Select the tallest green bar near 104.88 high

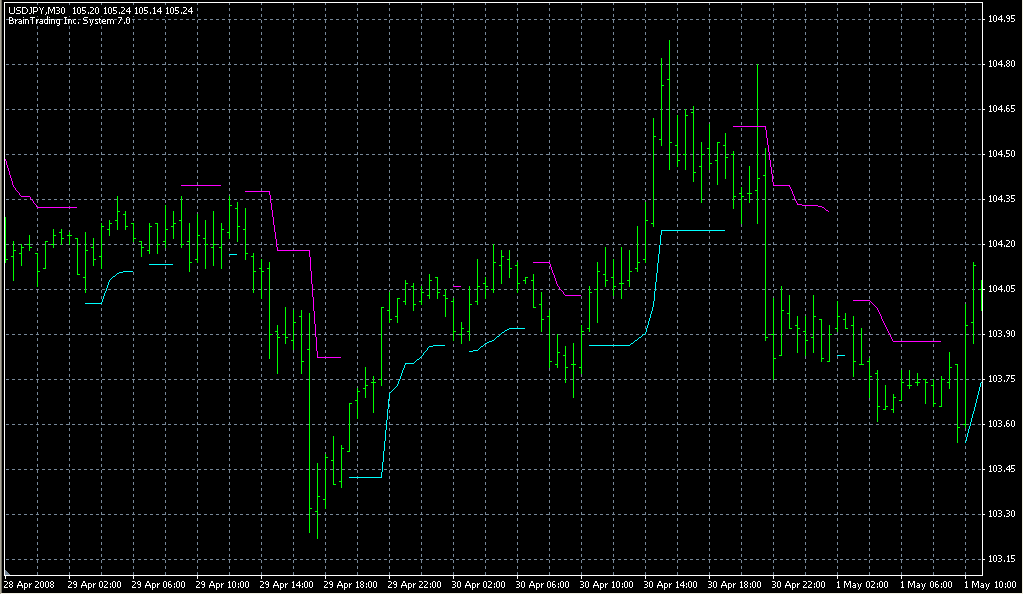coord(669,104)
